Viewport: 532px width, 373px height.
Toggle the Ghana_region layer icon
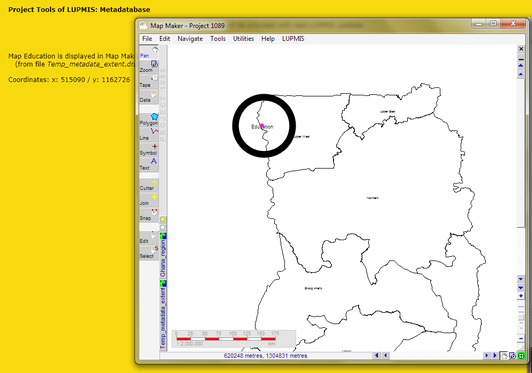163,236
